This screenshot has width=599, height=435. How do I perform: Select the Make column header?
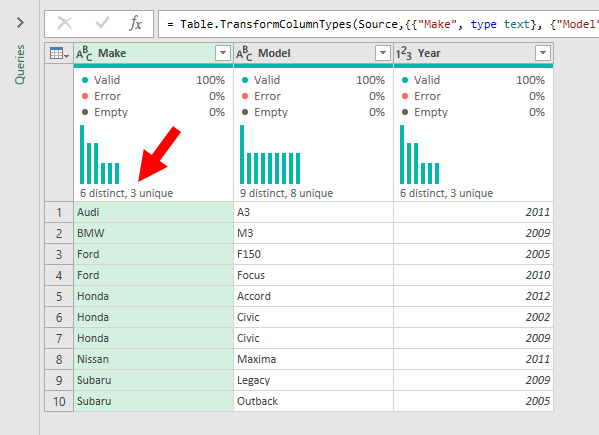click(x=154, y=53)
